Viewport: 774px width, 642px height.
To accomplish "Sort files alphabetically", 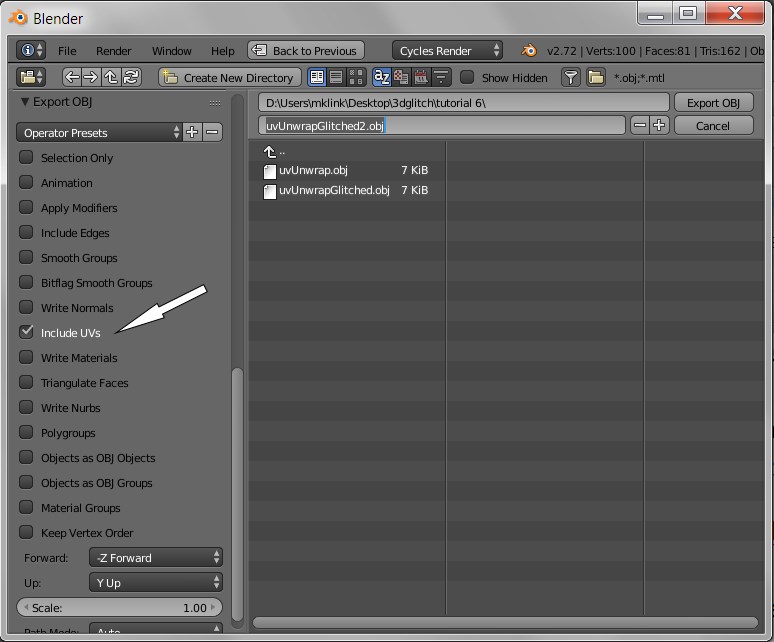I will pyautogui.click(x=381, y=77).
